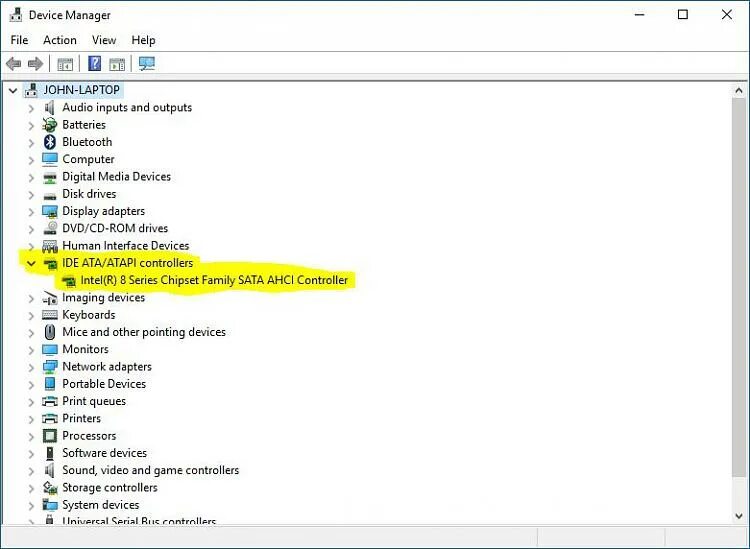Click the Processors chip icon

(x=50, y=436)
